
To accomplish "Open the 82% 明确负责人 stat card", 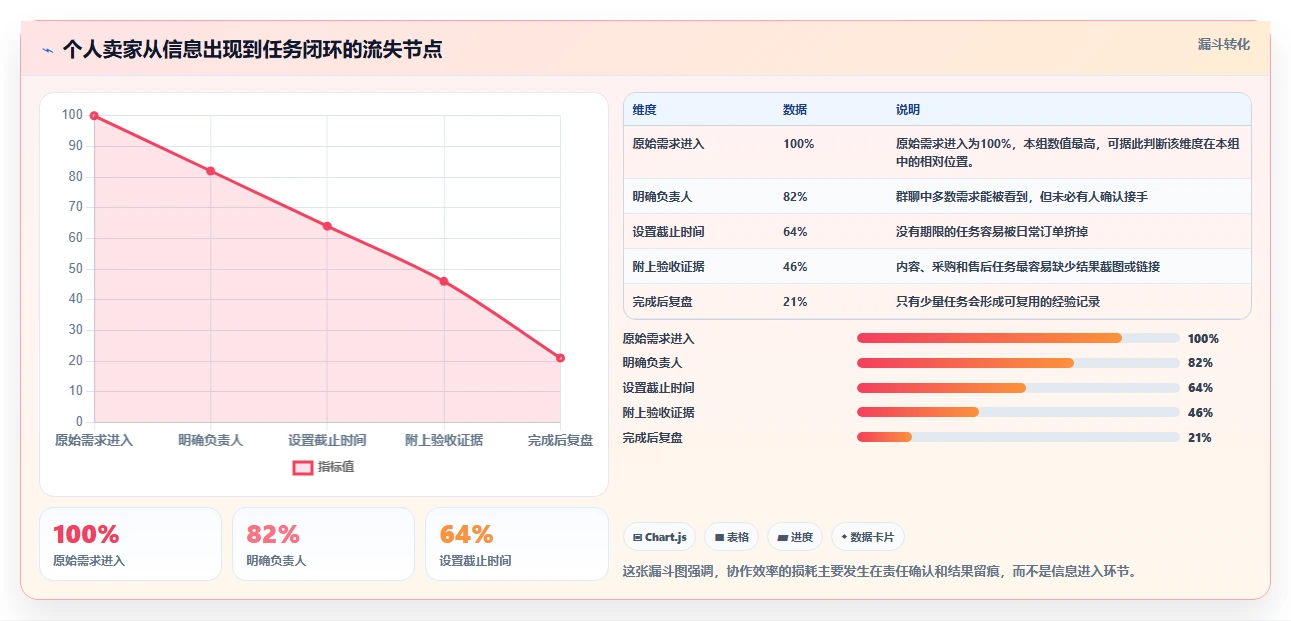I will pyautogui.click(x=323, y=544).
